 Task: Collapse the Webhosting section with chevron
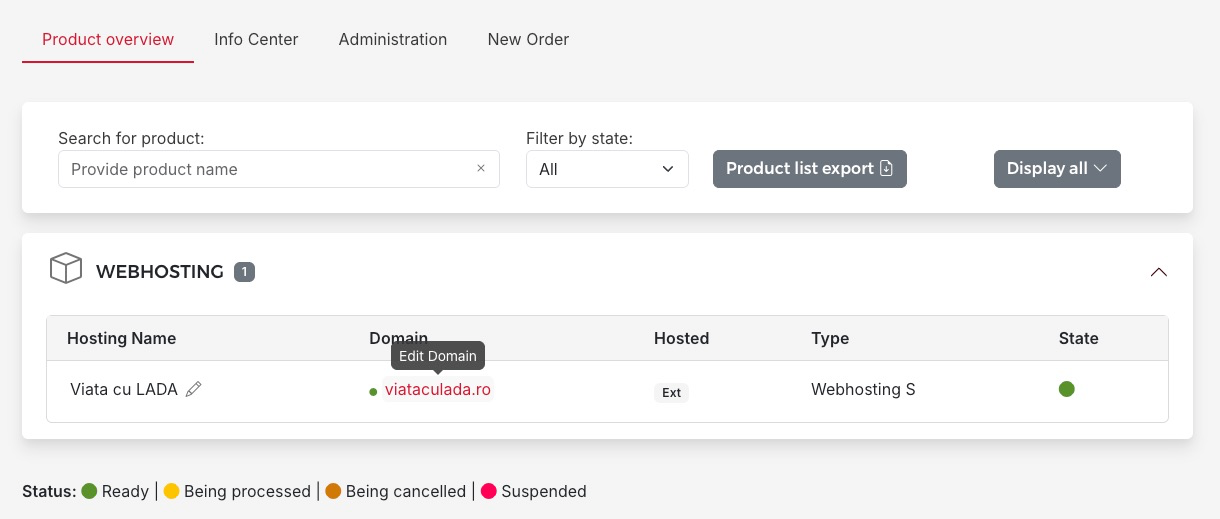pos(1158,272)
